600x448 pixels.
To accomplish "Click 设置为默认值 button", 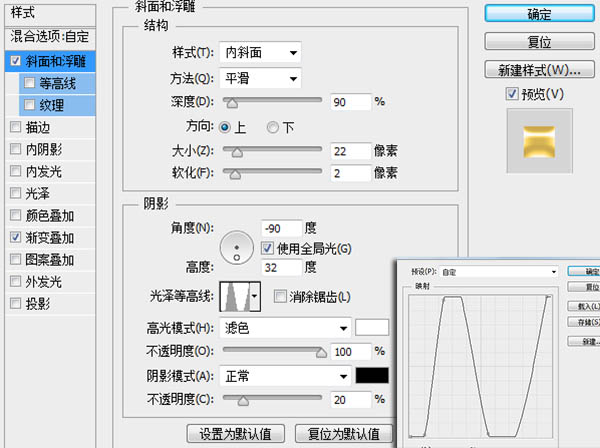I will 236,434.
